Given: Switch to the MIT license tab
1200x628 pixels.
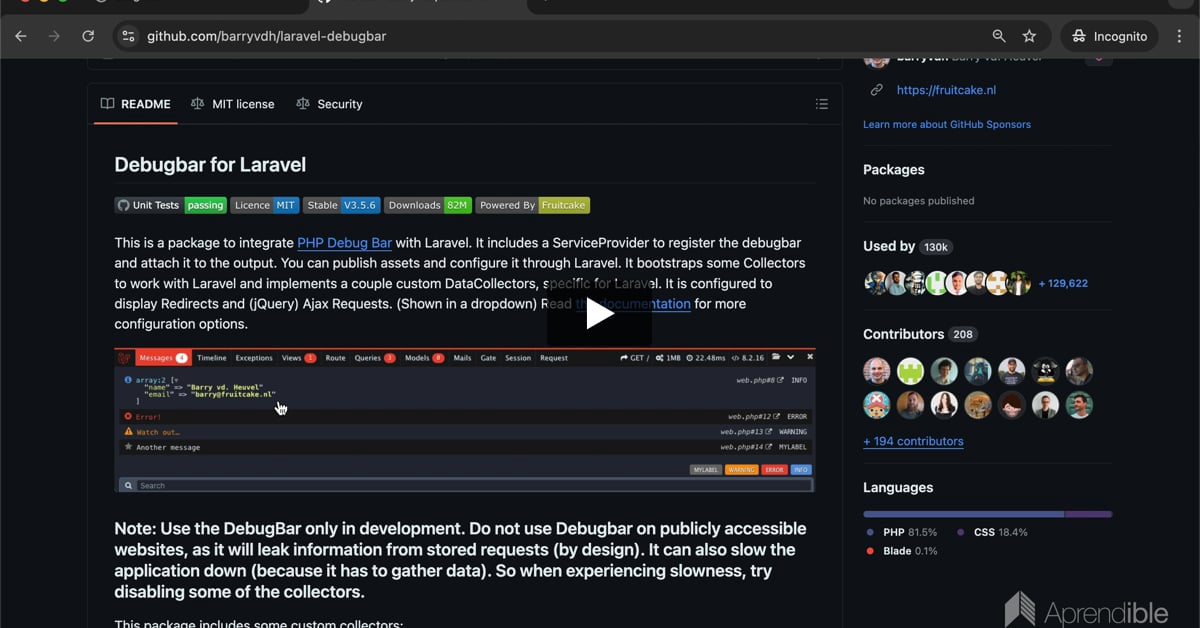Looking at the screenshot, I should 232,104.
